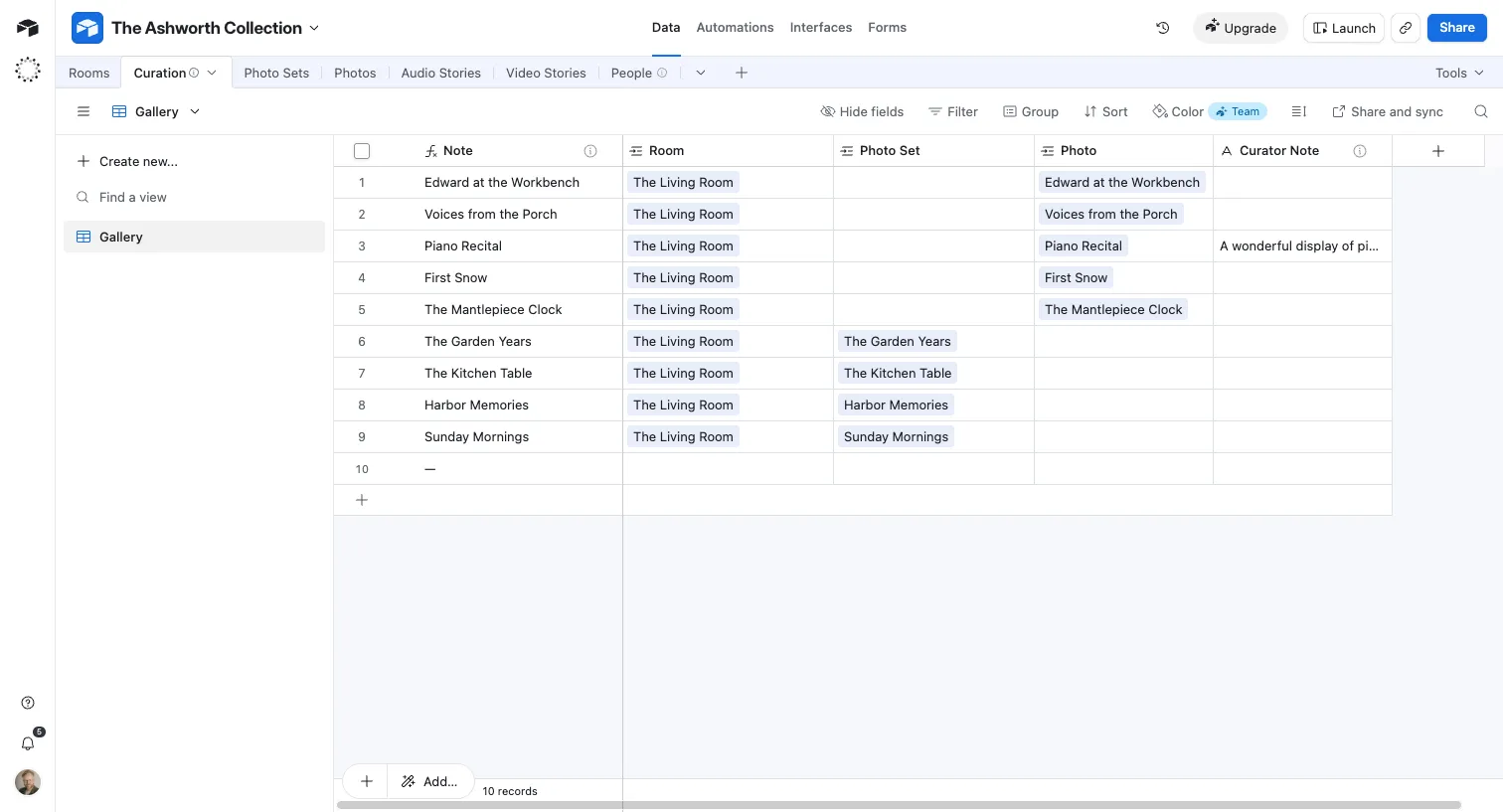The image size is (1503, 812).
Task: Expand The Ashworth Collection base name dropdown
Action: tap(314, 28)
